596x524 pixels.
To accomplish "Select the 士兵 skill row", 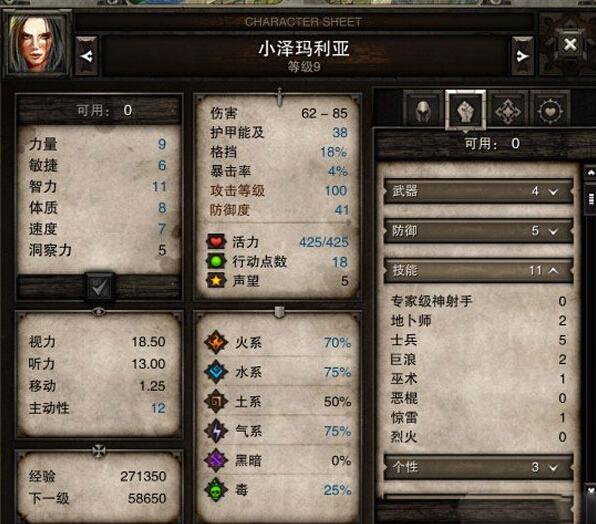I will point(478,340).
